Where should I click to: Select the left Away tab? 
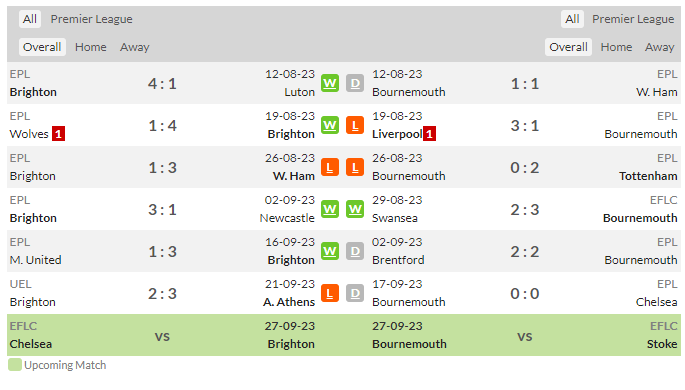135,47
